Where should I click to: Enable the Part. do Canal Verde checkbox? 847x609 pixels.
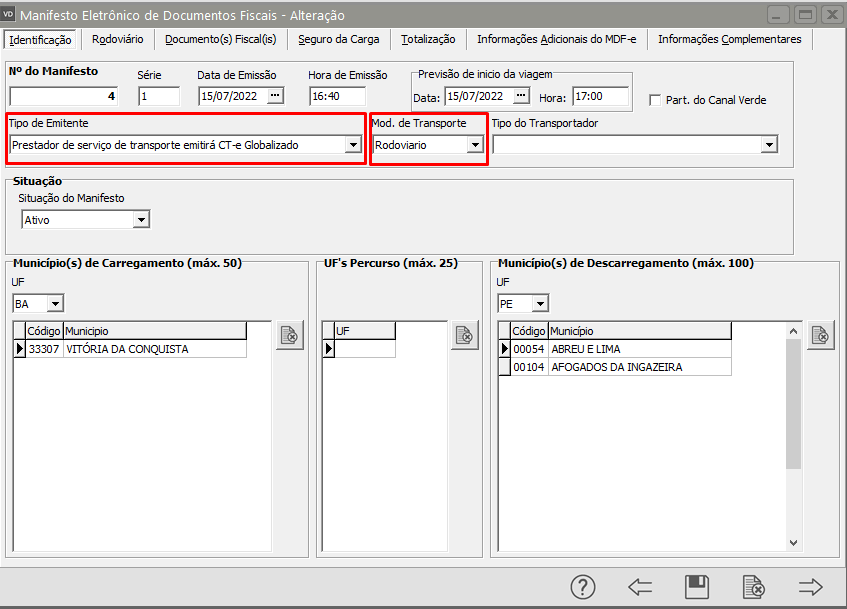point(656,100)
